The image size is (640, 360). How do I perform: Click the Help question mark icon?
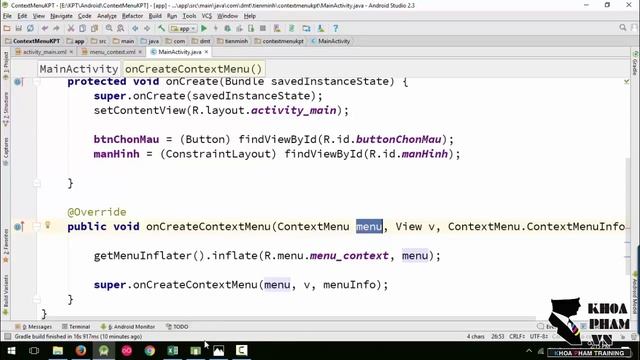336,29
